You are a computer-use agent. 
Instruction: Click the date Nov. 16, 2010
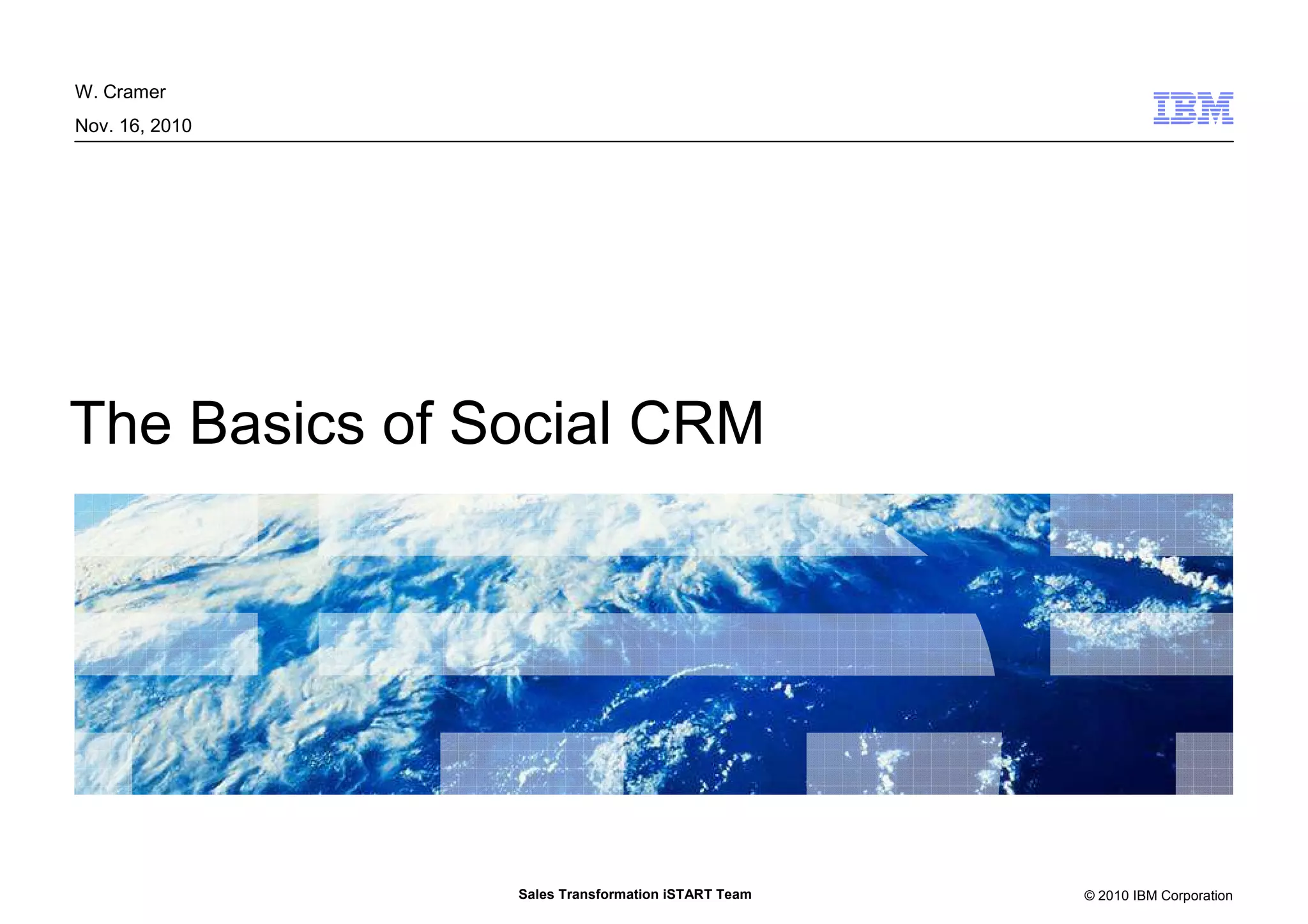[133, 126]
